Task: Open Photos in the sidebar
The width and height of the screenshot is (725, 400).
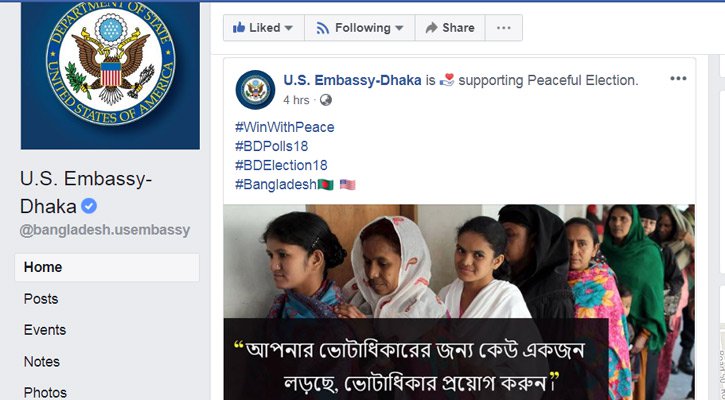Action: pos(45,392)
